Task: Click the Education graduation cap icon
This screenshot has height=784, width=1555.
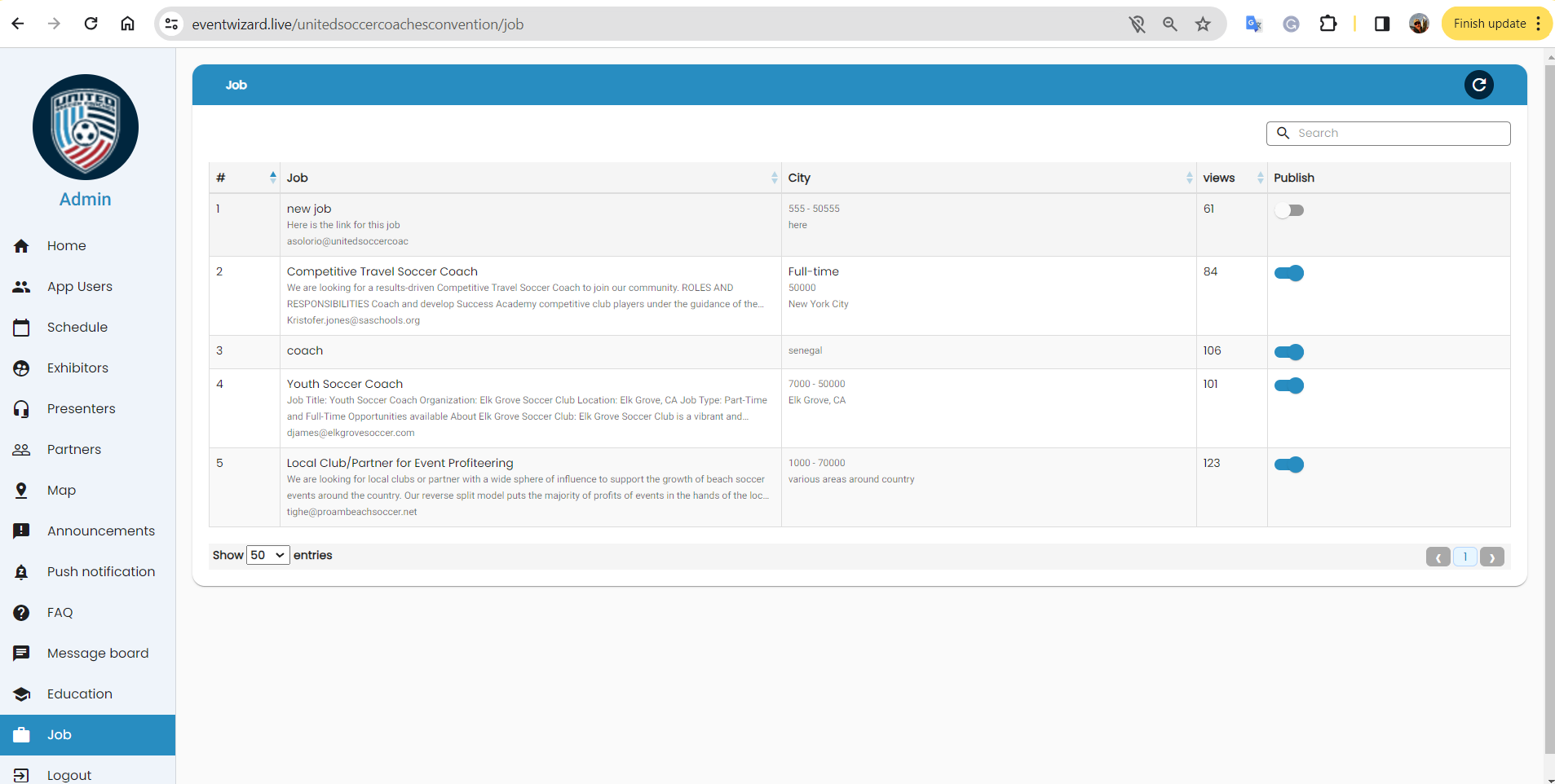Action: click(22, 694)
